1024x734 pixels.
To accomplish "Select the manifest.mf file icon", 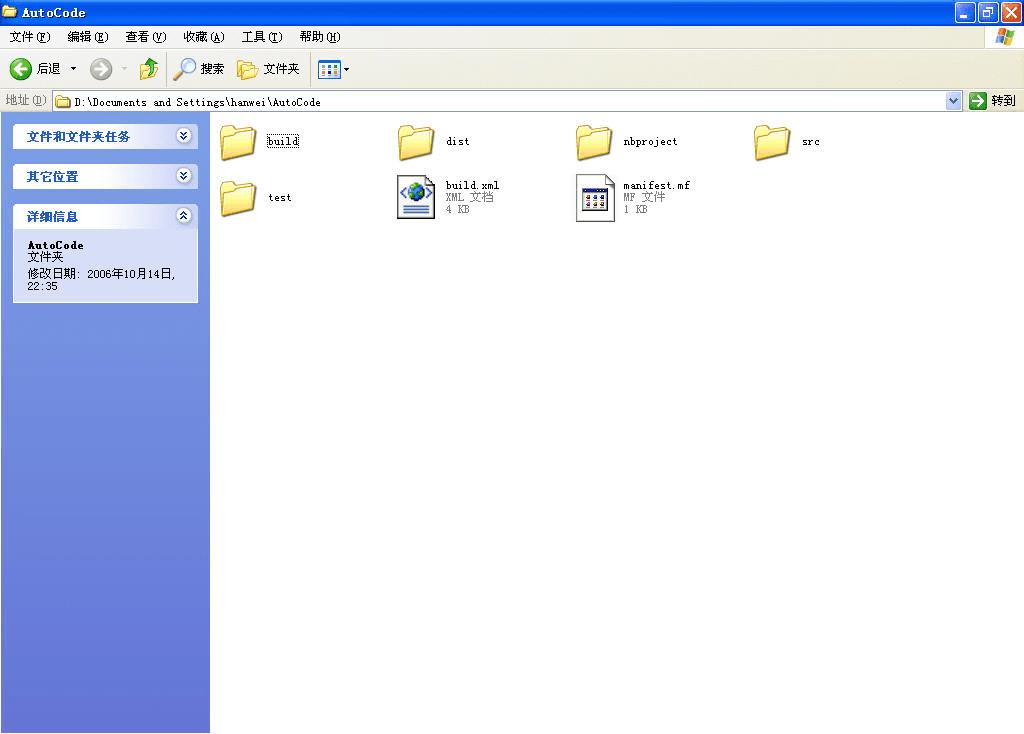I will coord(595,198).
